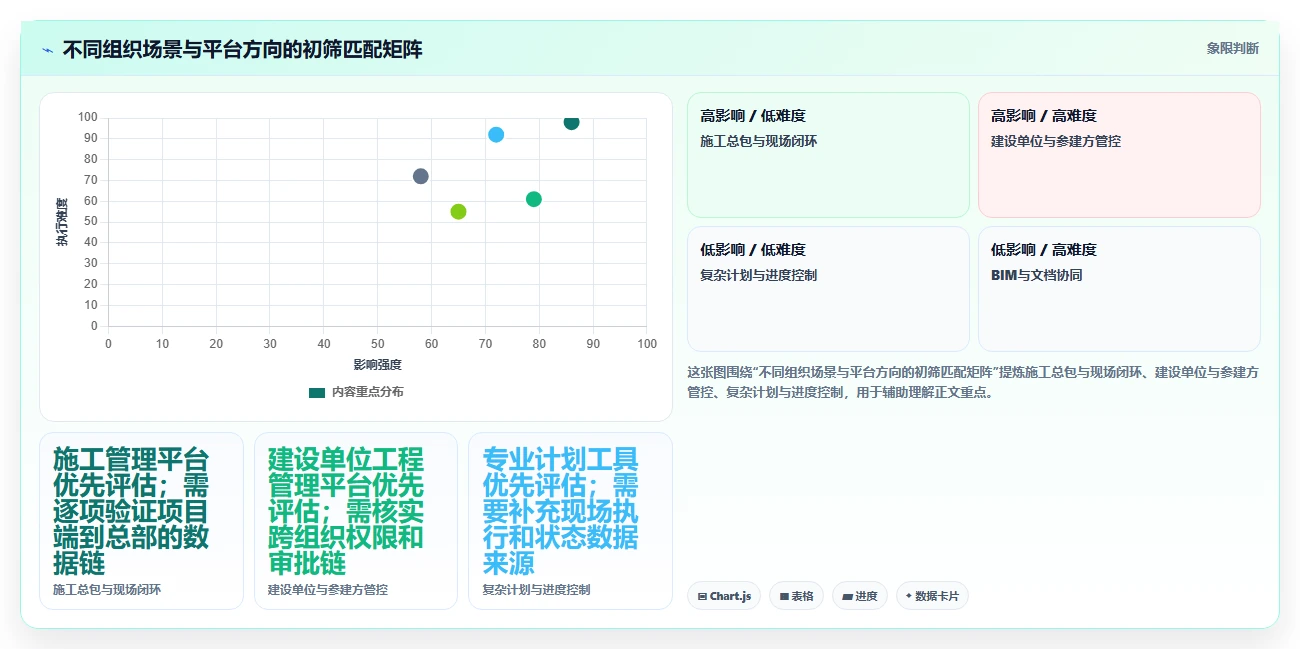Click 施工总包与现场闭环 caption under first data card
Image resolution: width=1300 pixels, height=649 pixels.
click(107, 590)
